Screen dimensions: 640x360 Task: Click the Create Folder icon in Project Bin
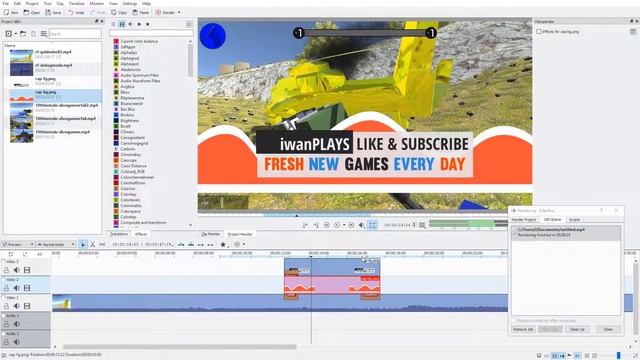click(23, 33)
